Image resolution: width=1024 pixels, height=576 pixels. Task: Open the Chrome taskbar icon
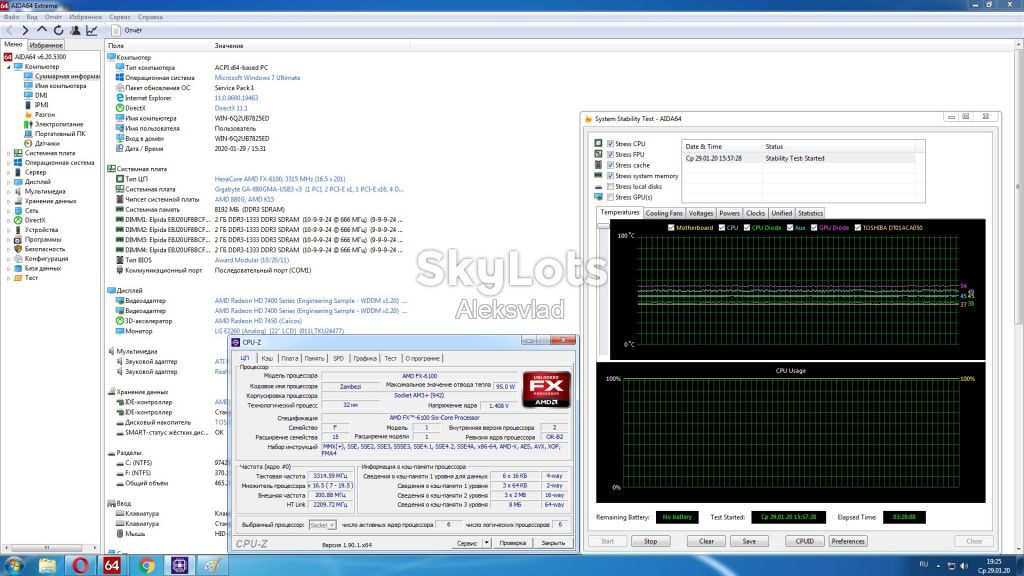pyautogui.click(x=146, y=565)
